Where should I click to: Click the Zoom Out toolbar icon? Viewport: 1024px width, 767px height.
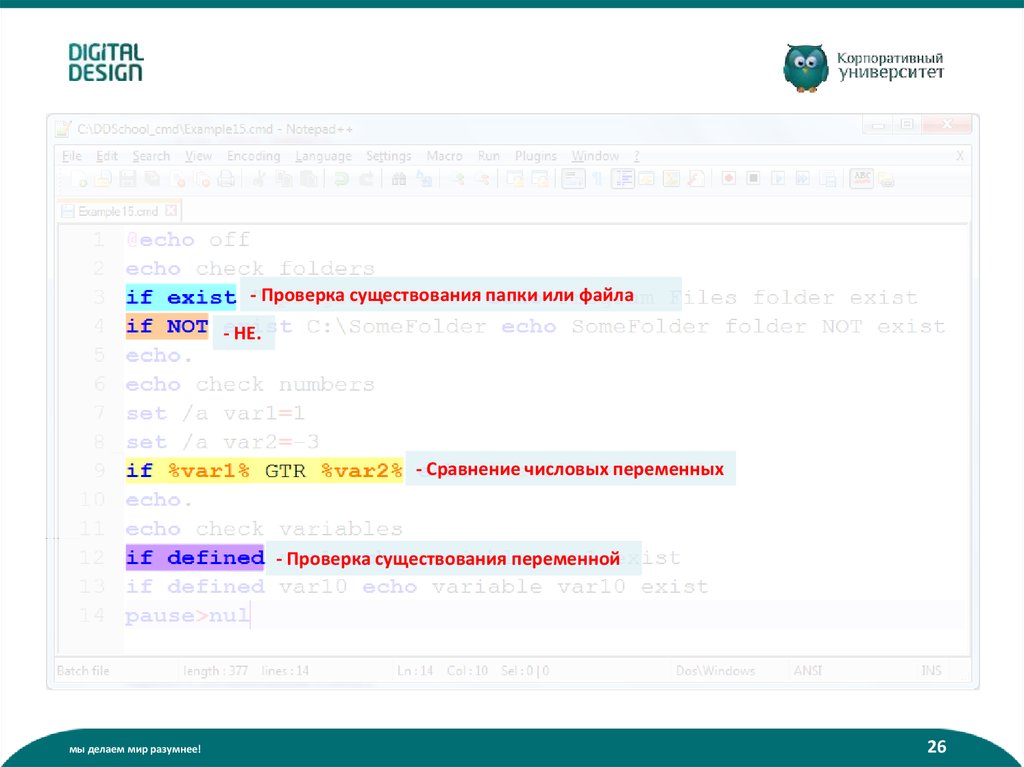[x=483, y=179]
